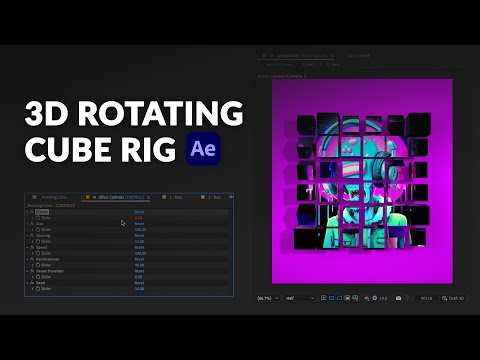Click the Show Snapshot icon
Screen dimensions: 480x360
click(406, 298)
